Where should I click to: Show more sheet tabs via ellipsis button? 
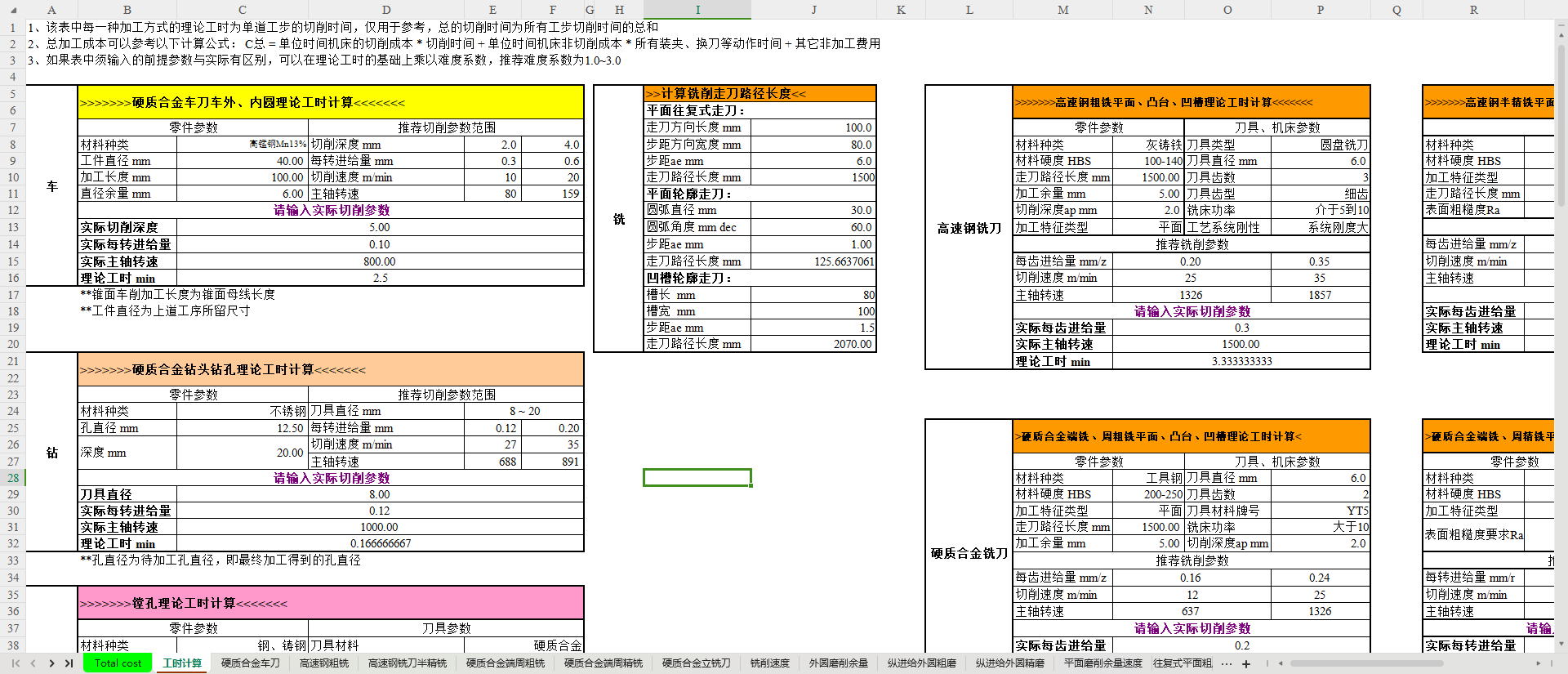pos(1227,663)
